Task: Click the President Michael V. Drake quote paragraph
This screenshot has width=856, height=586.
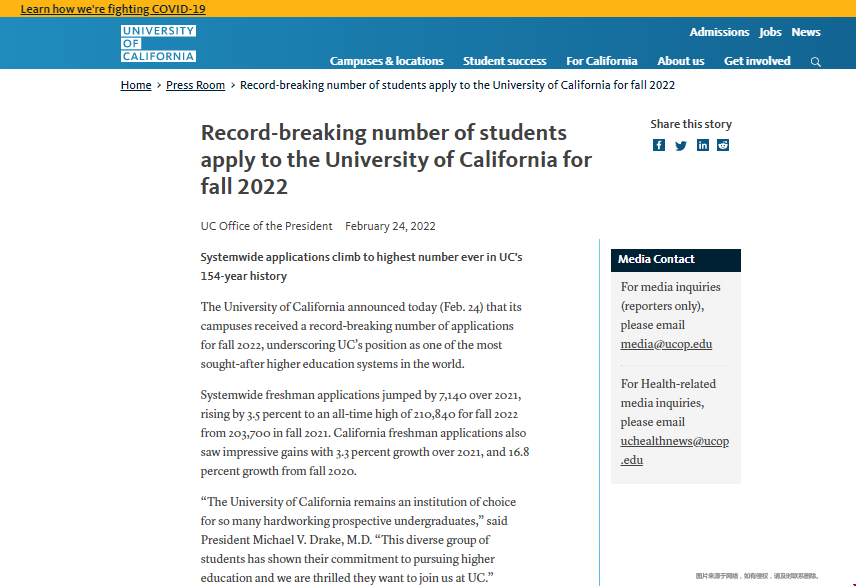Action: coord(358,540)
